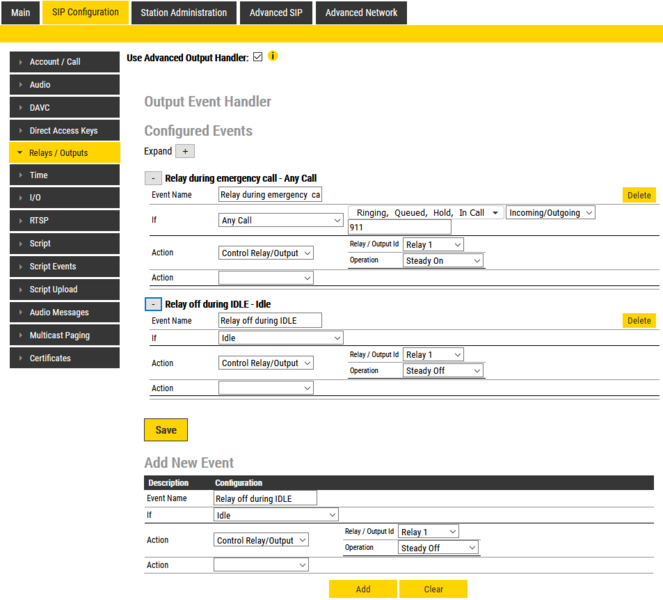Open the configured IDLE event's Control Relay/Output dropdown
This screenshot has height=600, width=663.
pyautogui.click(x=266, y=363)
